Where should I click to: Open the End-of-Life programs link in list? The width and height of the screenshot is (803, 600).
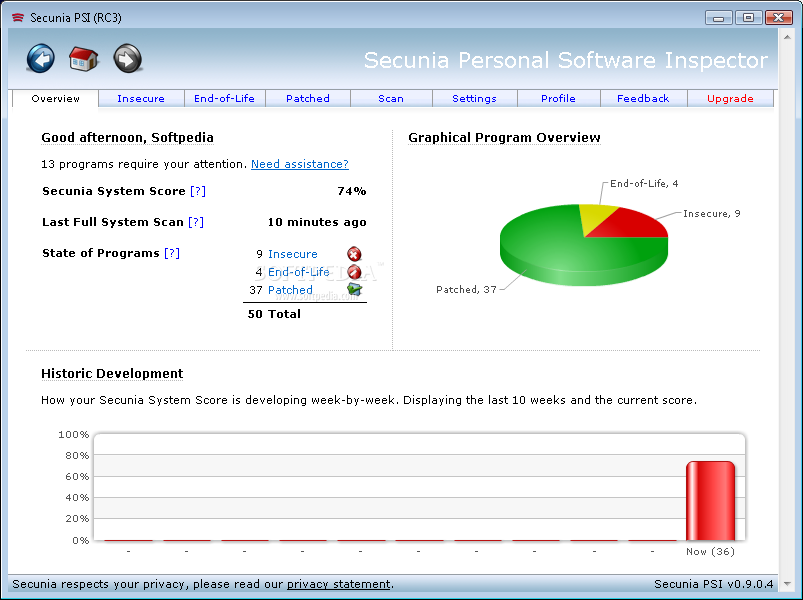click(299, 272)
